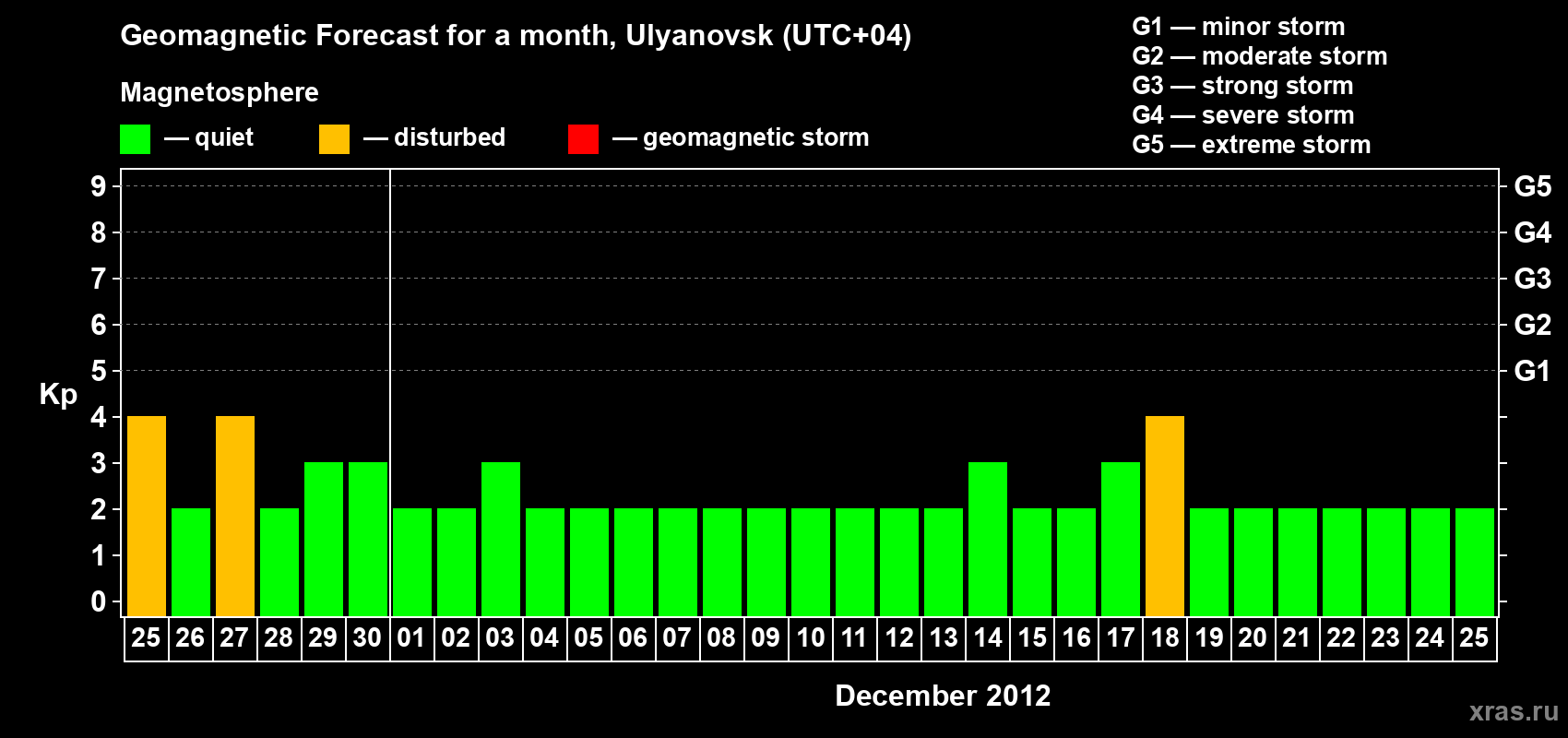Click the 'disturbed' legend text
Viewport: 1568px width, 738px height.
(449, 137)
